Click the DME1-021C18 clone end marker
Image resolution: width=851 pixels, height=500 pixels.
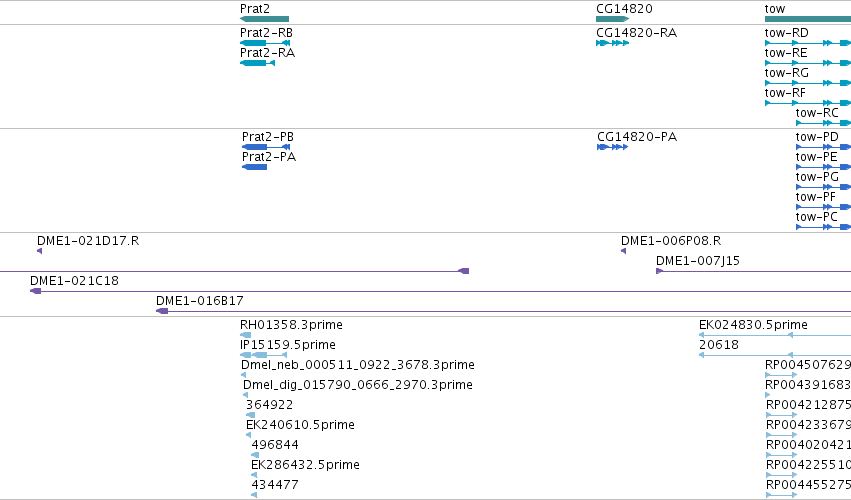[x=36, y=291]
